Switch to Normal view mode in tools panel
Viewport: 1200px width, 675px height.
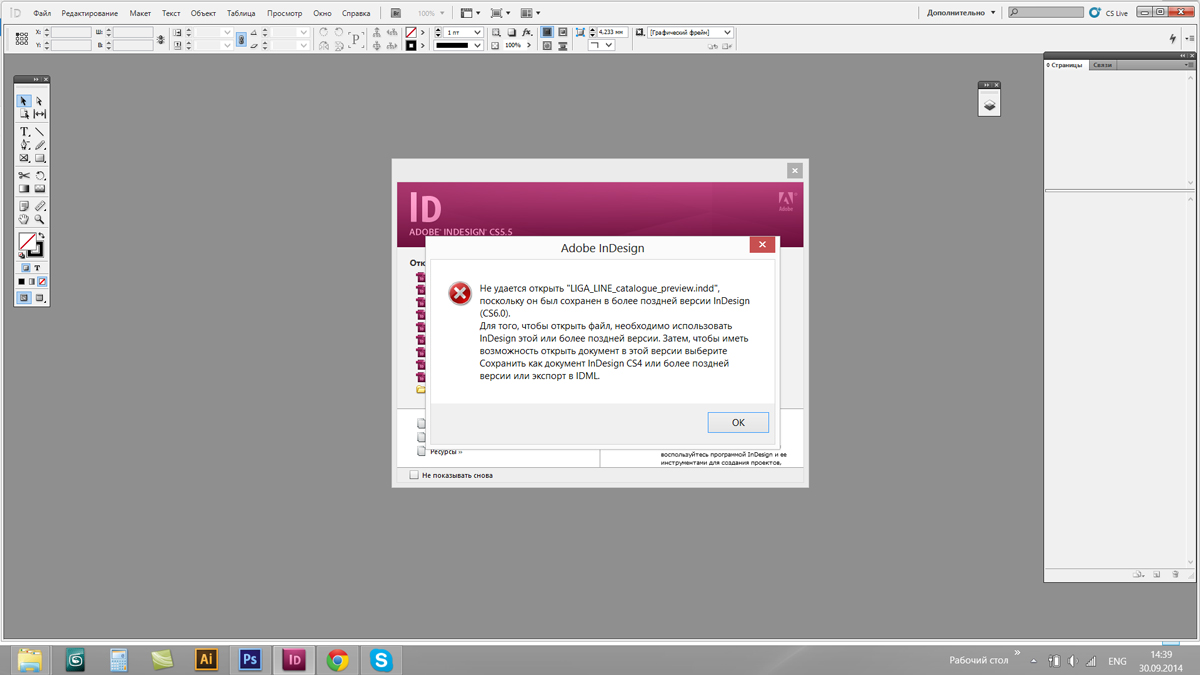23,298
